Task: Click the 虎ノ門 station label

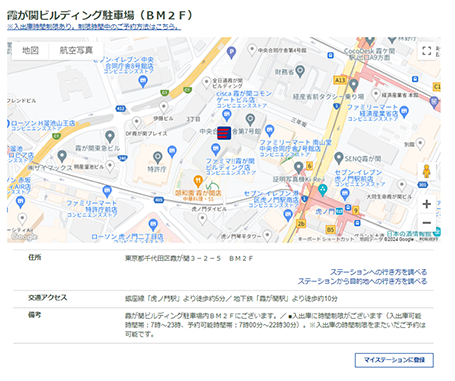Action: (325, 211)
